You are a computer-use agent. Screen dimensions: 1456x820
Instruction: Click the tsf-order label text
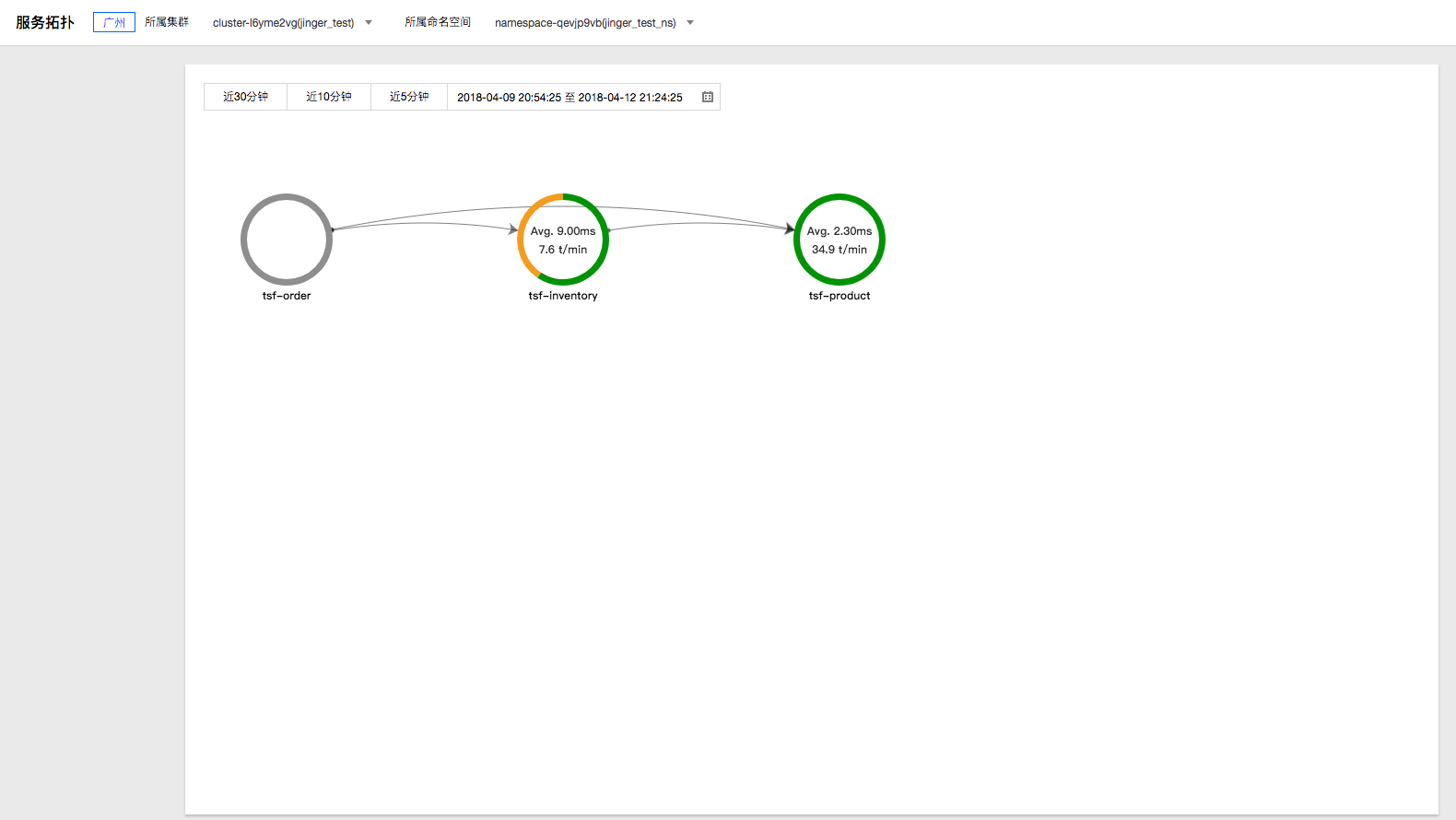point(287,296)
